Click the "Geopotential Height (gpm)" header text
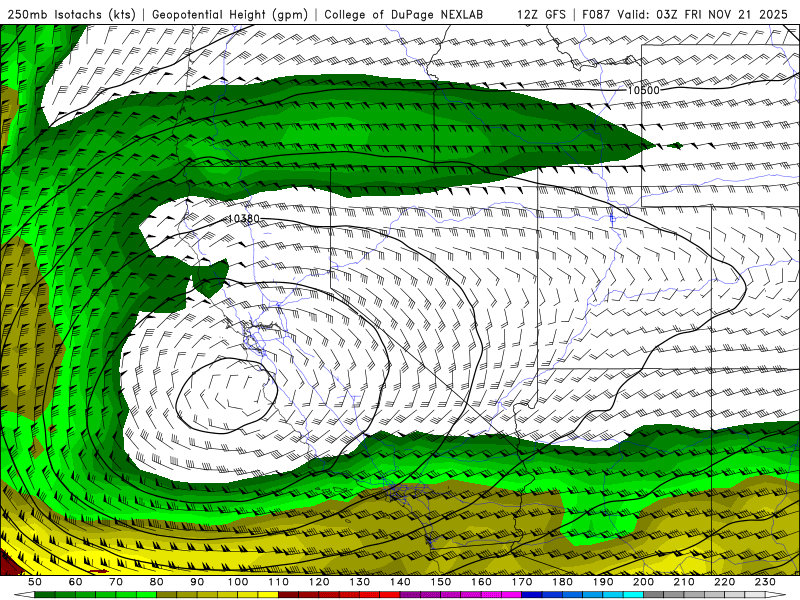 pos(230,14)
